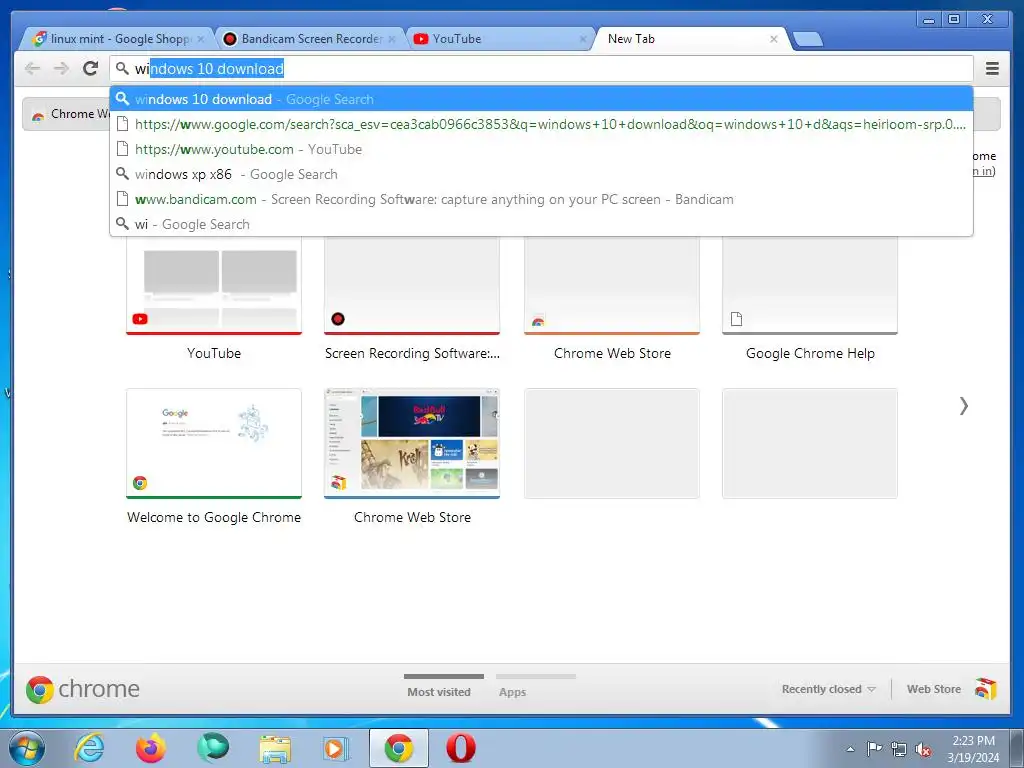Open the Windows Start menu
The height and width of the screenshot is (768, 1024).
[x=27, y=748]
